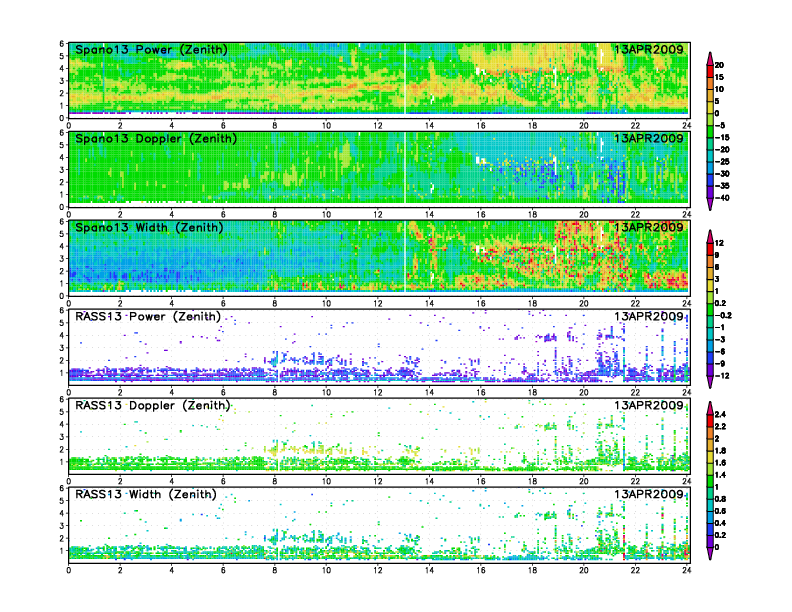Click hour '24' tick below RASS13 Width plot
The width and height of the screenshot is (792, 612).
(x=686, y=571)
